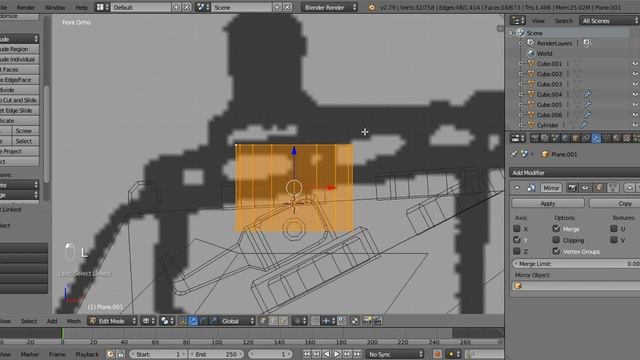Image resolution: width=640 pixels, height=360 pixels.
Task: Click the Blender logo in info header
Action: [371, 7]
